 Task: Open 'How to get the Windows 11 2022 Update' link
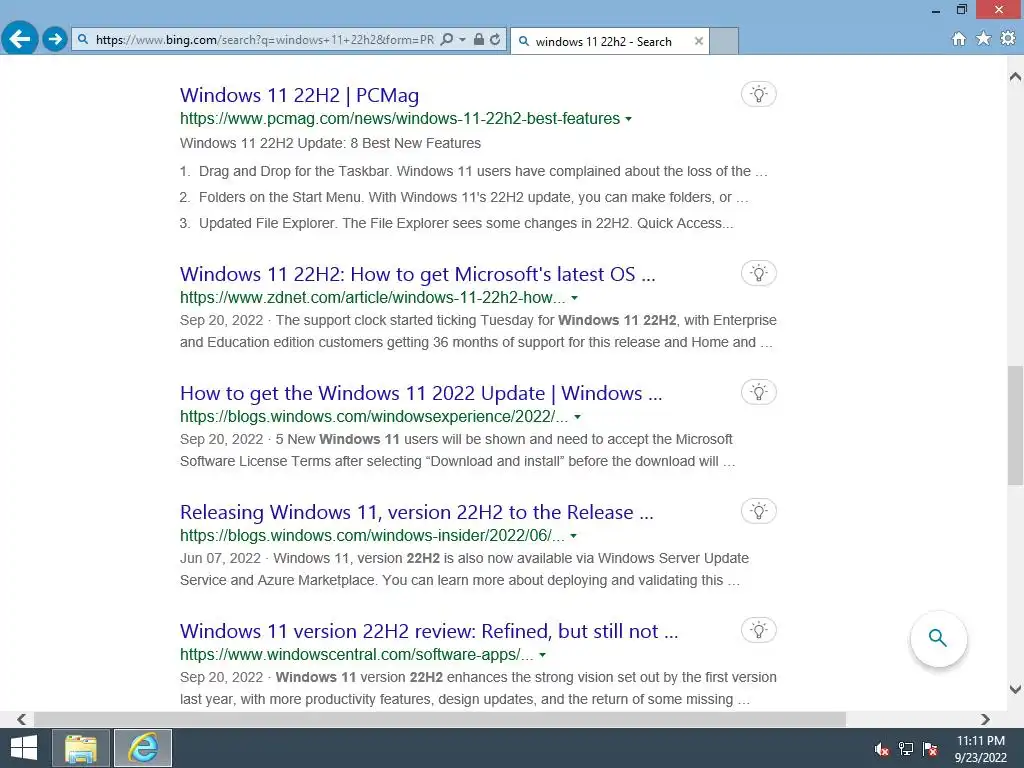[421, 393]
